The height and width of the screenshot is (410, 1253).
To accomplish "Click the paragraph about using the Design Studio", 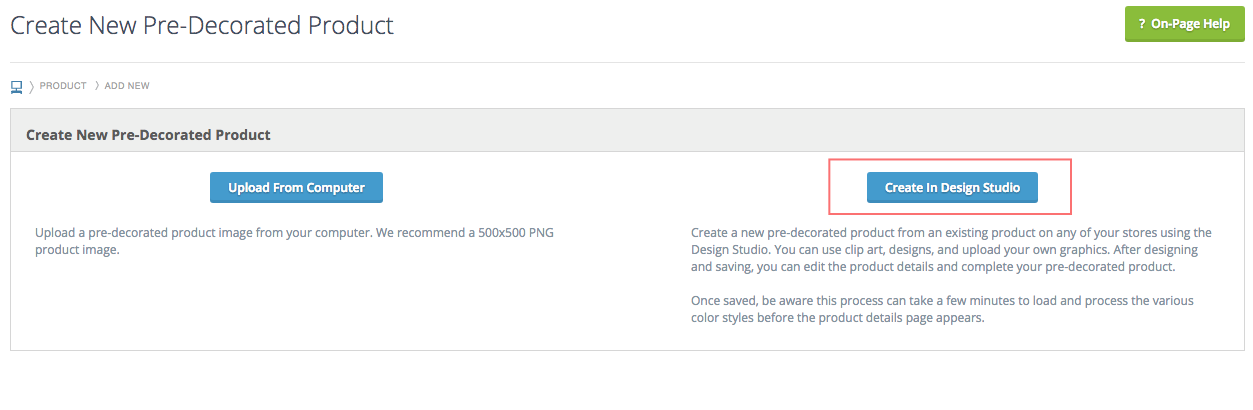I will click(x=951, y=250).
